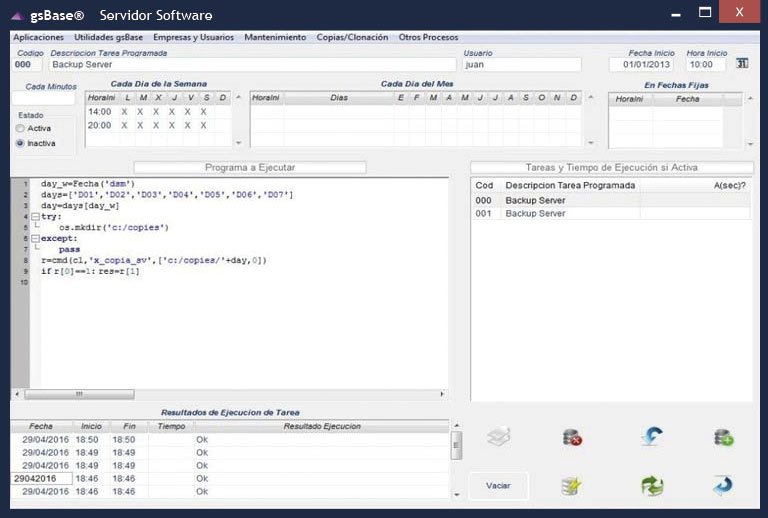The image size is (768, 518).
Task: Toggle the V (Friday) mark in 14:00 row
Action: (188, 112)
